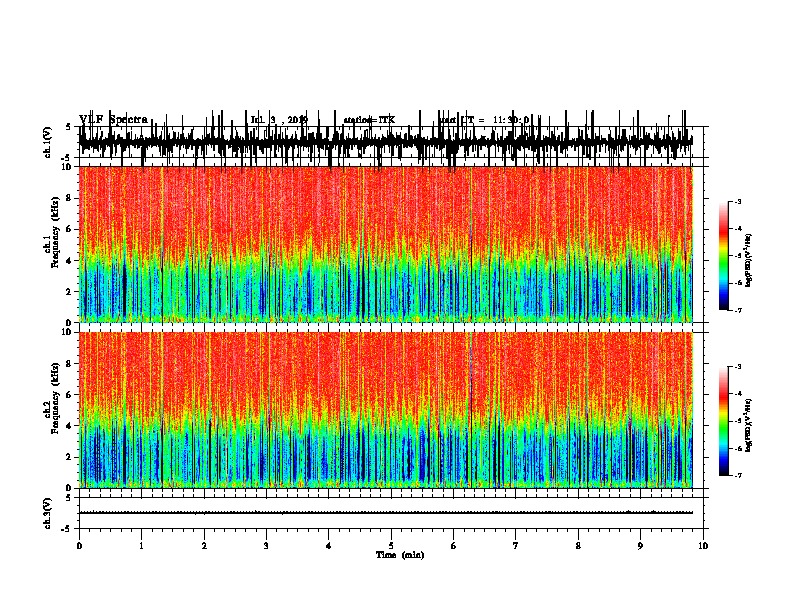Click the ch.1 spectrogram color scale bar
792x612 pixels.
click(724, 256)
